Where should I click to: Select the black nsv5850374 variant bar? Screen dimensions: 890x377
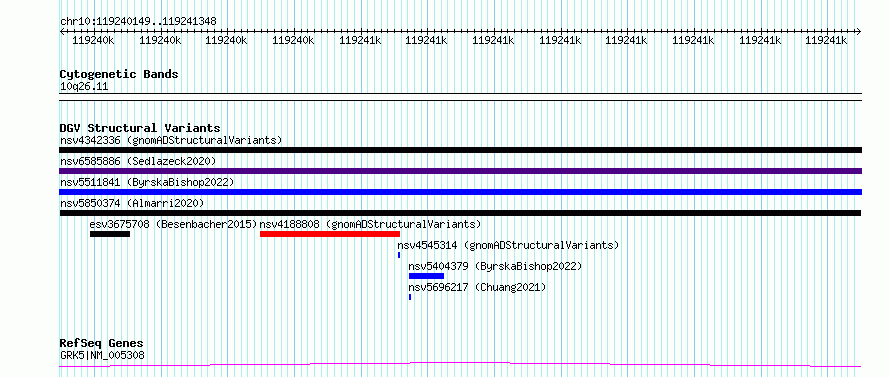click(460, 213)
